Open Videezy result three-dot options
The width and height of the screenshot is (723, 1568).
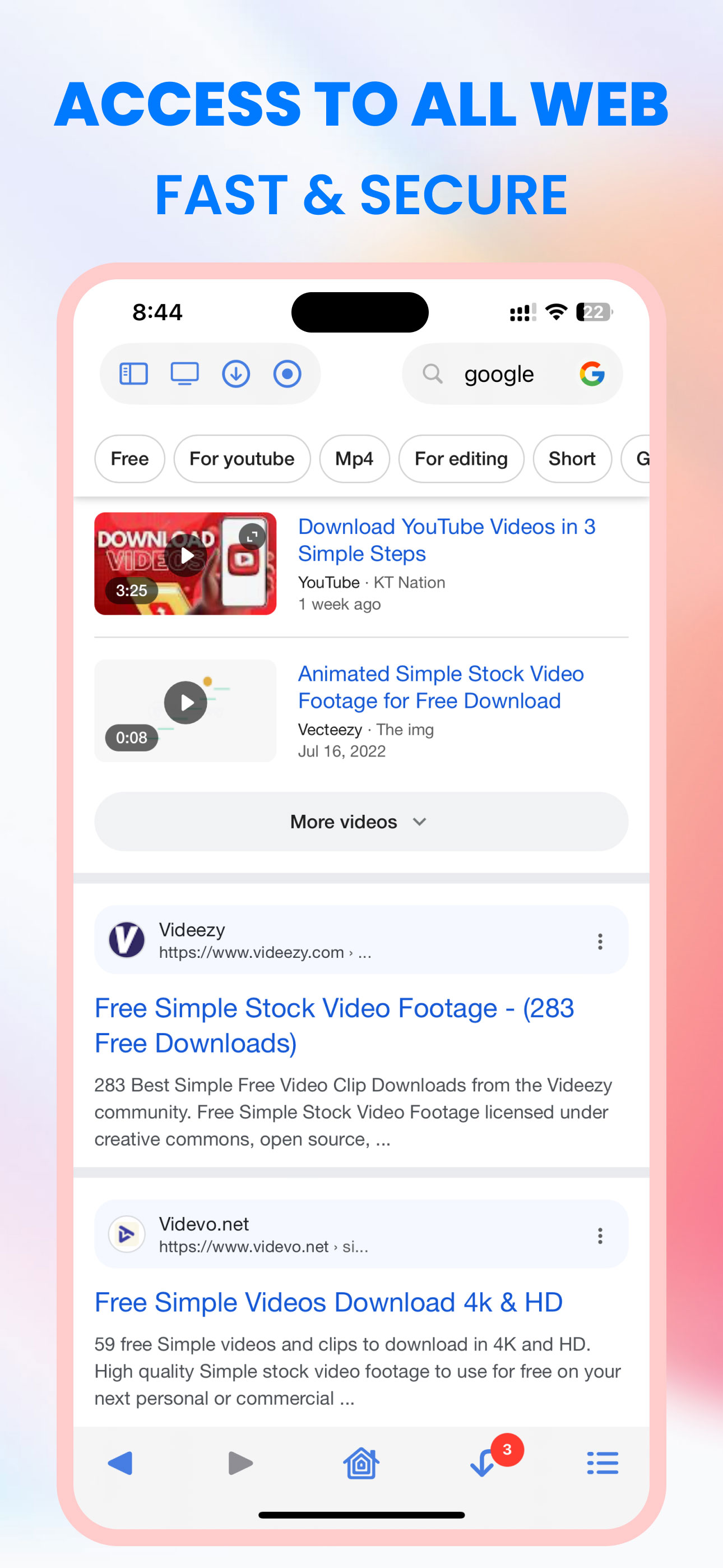coord(600,941)
